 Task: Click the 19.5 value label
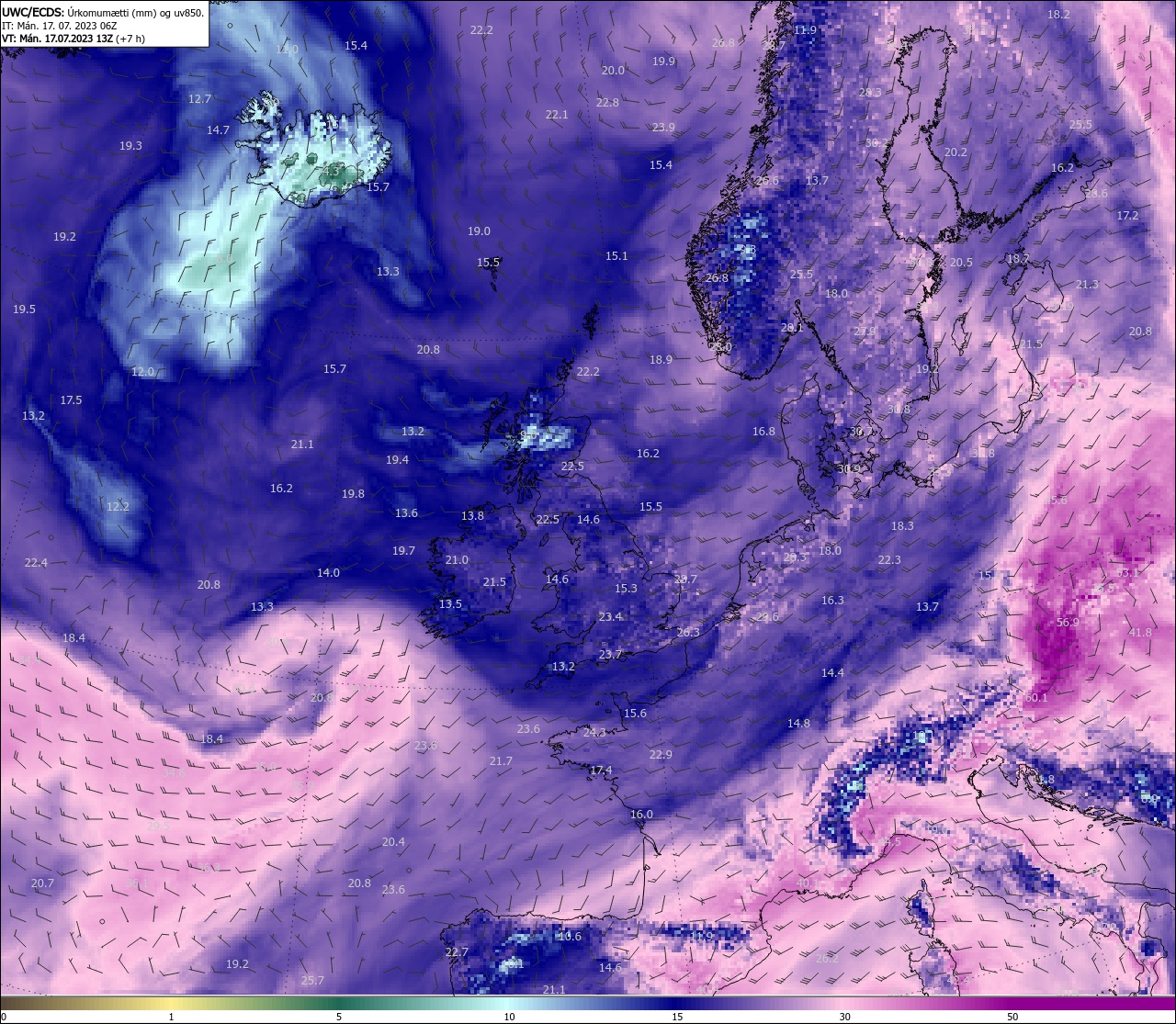(24, 309)
